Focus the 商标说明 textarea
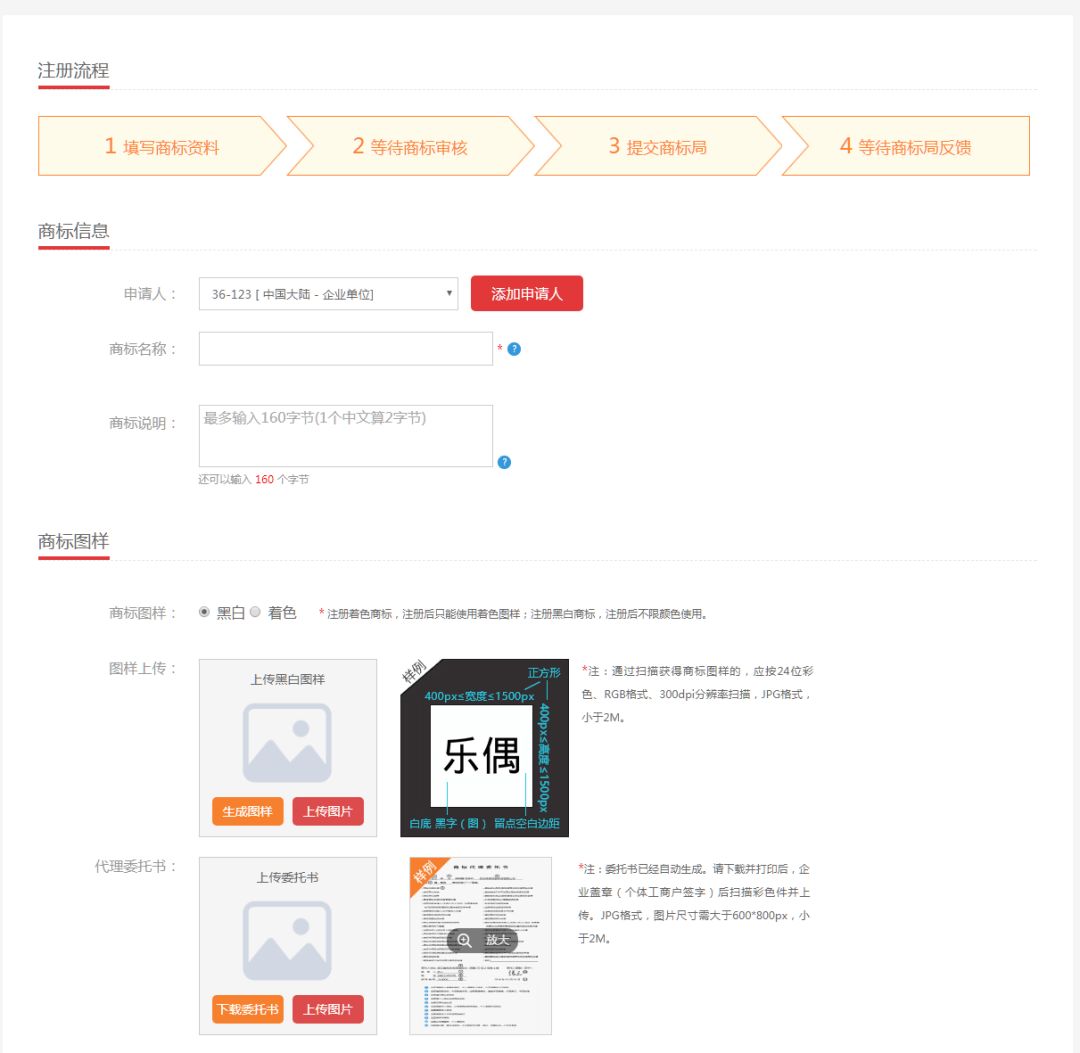The height and width of the screenshot is (1053, 1080). [346, 436]
